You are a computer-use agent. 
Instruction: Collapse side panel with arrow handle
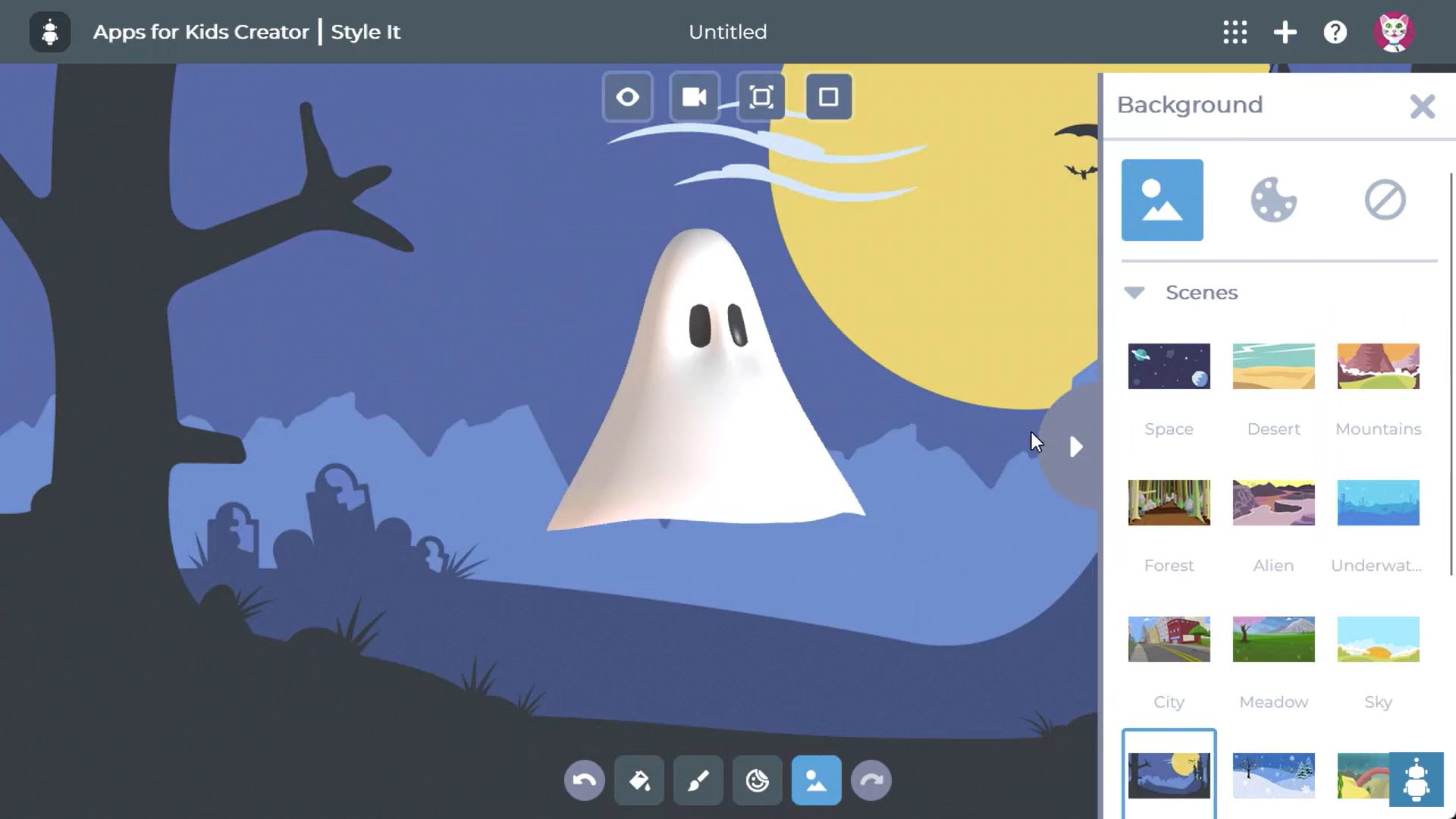pos(1075,447)
